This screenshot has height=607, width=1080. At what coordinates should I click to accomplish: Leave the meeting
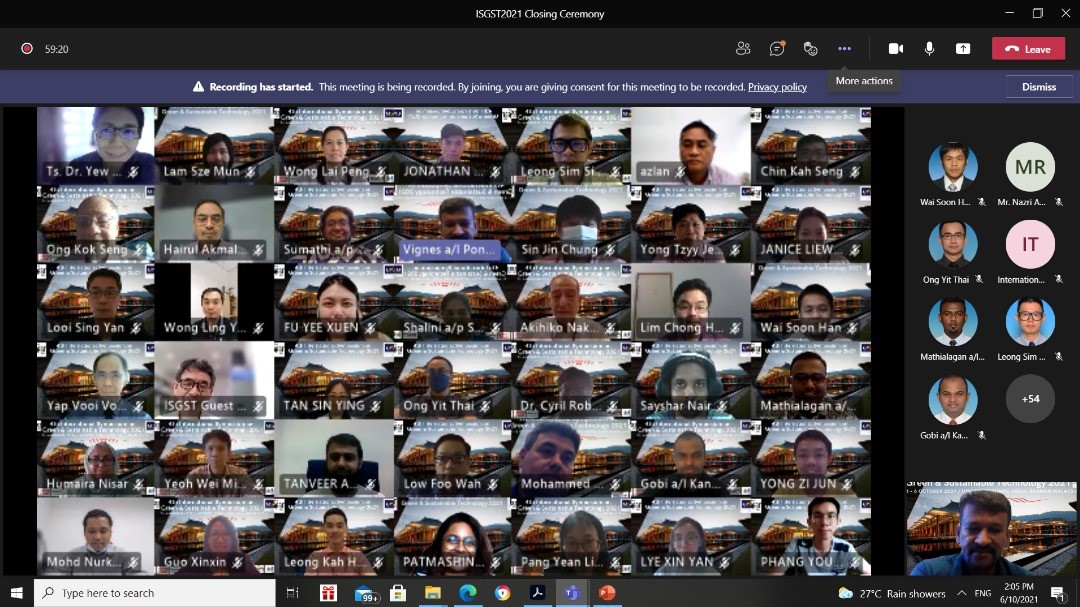tap(1028, 48)
